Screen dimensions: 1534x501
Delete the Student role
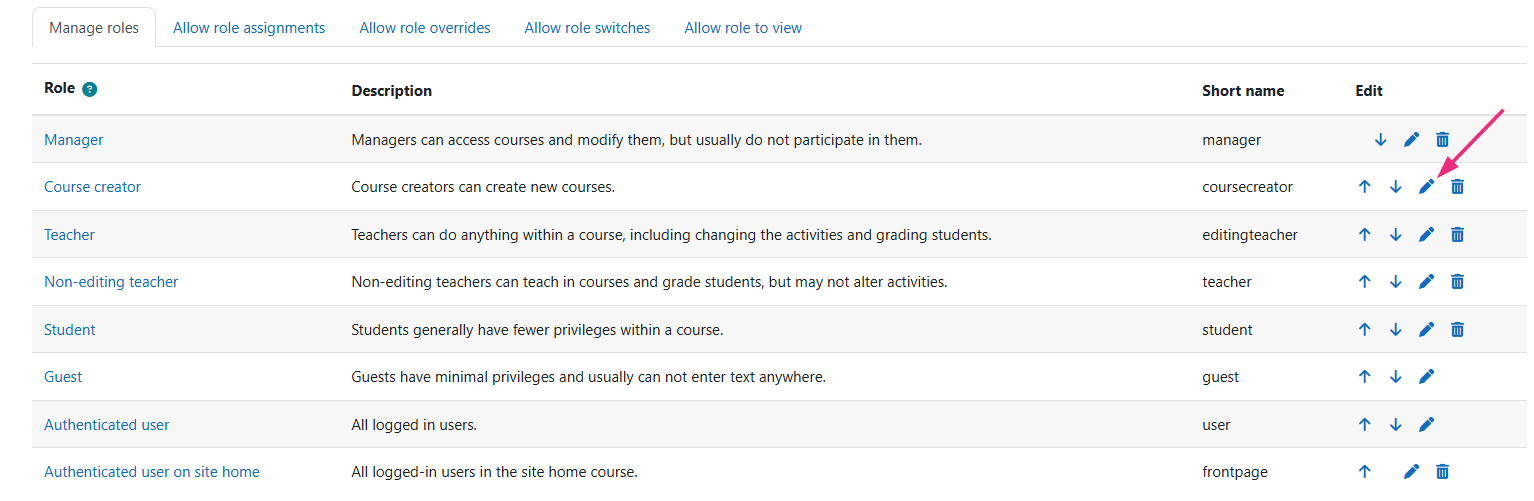click(1458, 330)
